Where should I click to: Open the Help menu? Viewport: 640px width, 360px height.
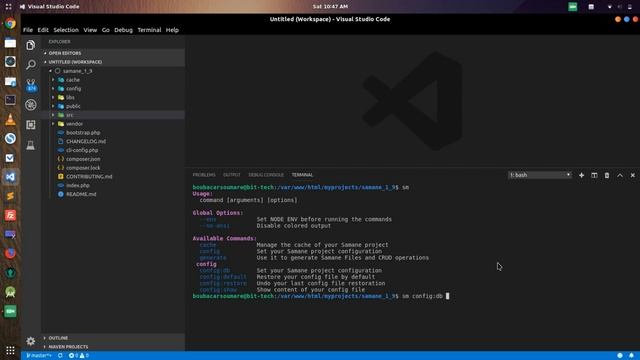point(172,30)
